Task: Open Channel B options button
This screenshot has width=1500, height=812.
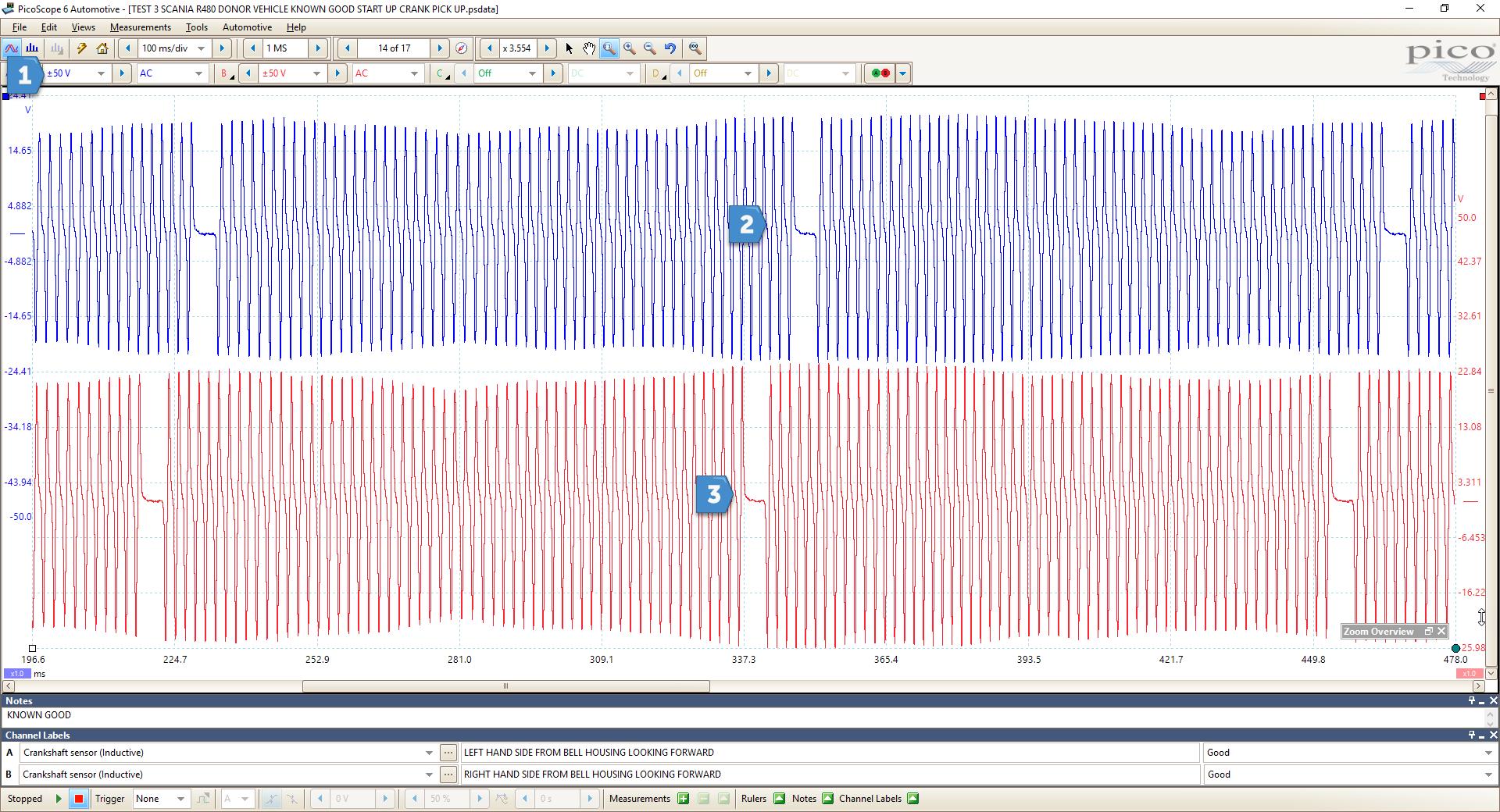Action: (x=227, y=73)
